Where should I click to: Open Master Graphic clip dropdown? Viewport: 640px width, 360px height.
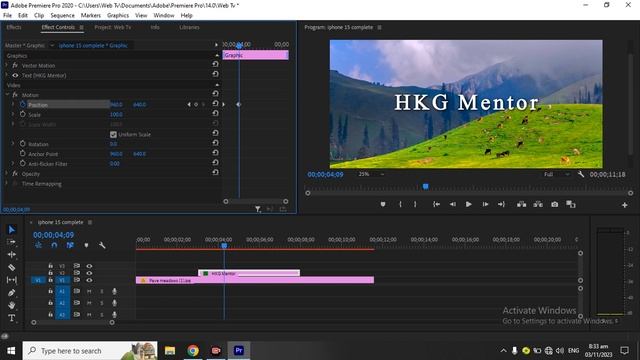pos(52,45)
